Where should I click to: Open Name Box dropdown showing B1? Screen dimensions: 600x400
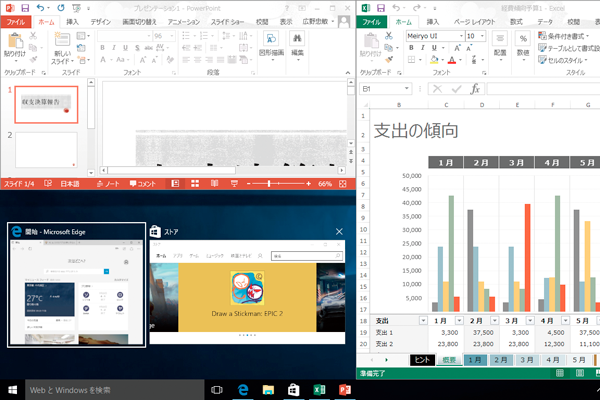point(406,89)
